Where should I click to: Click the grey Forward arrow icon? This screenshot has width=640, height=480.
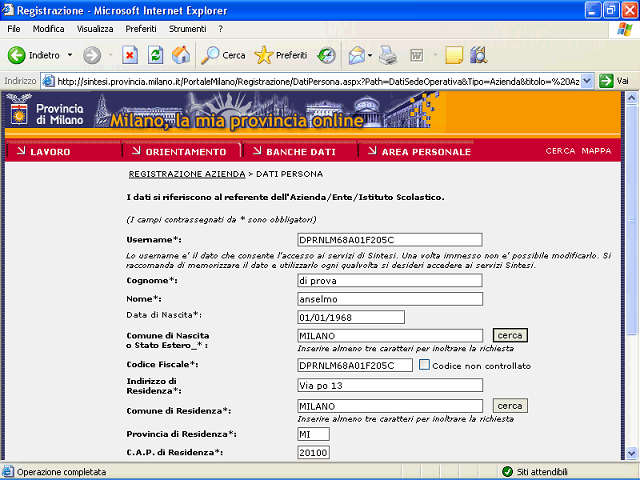tap(92, 55)
